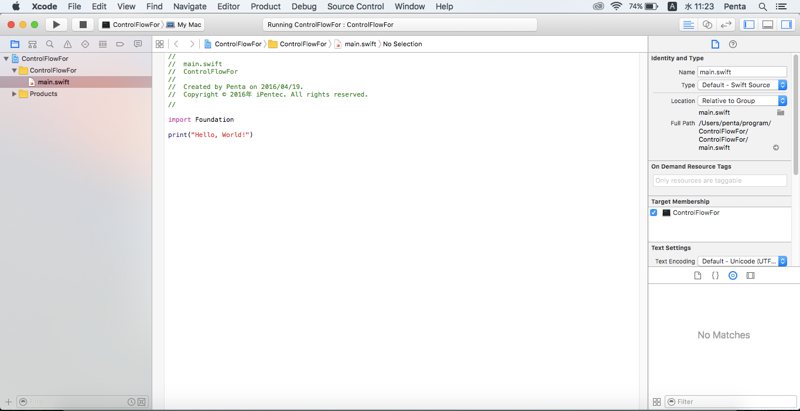Show the Debug navigator
This screenshot has width=800, height=411.
tap(103, 44)
